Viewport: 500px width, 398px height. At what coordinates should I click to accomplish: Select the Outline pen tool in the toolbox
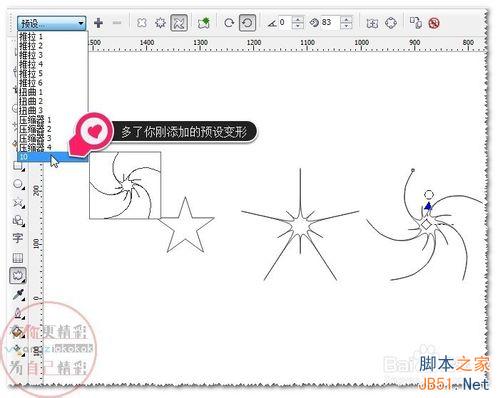click(18, 313)
